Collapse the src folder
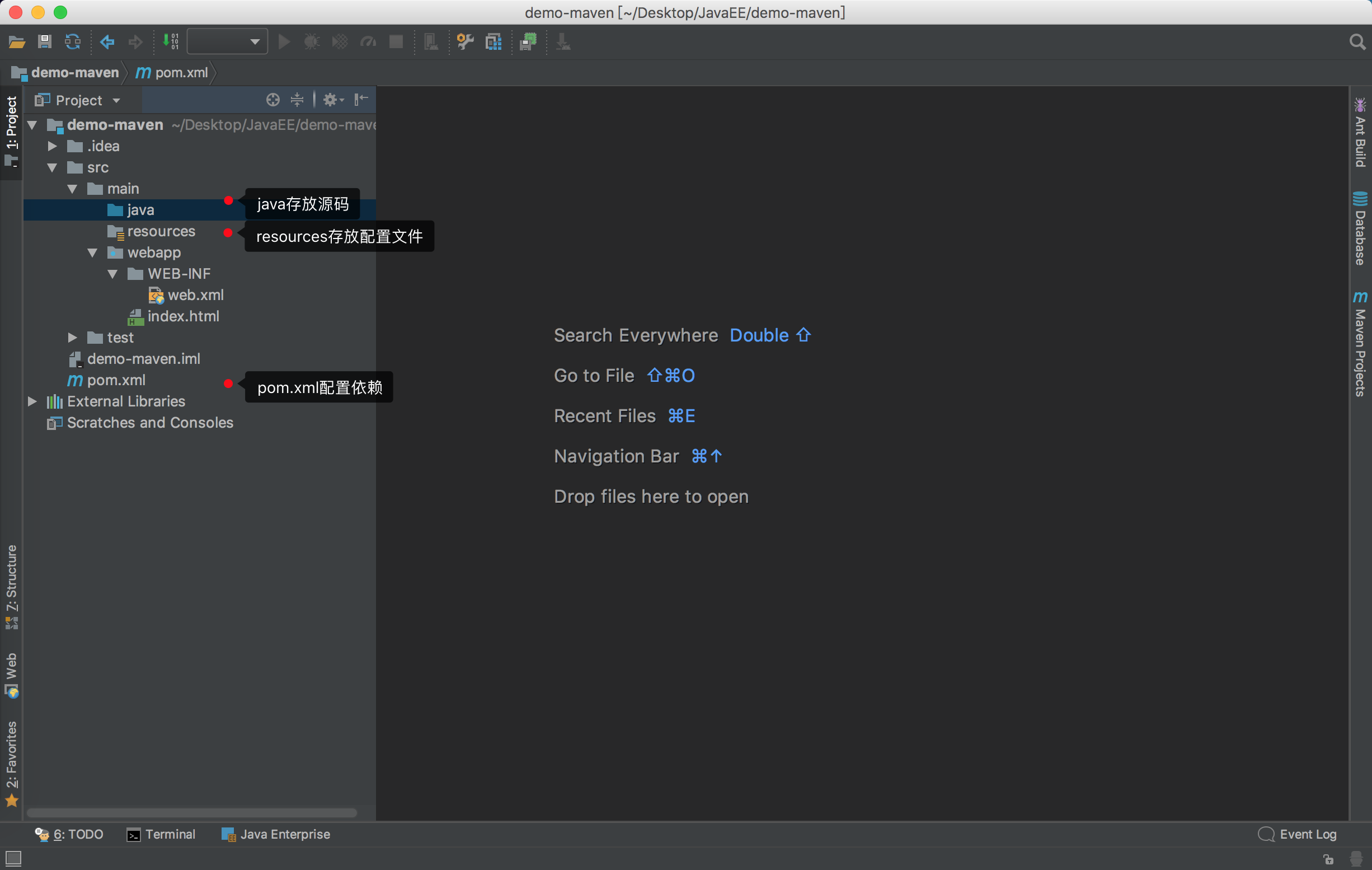The width and height of the screenshot is (1372, 870). (x=53, y=167)
